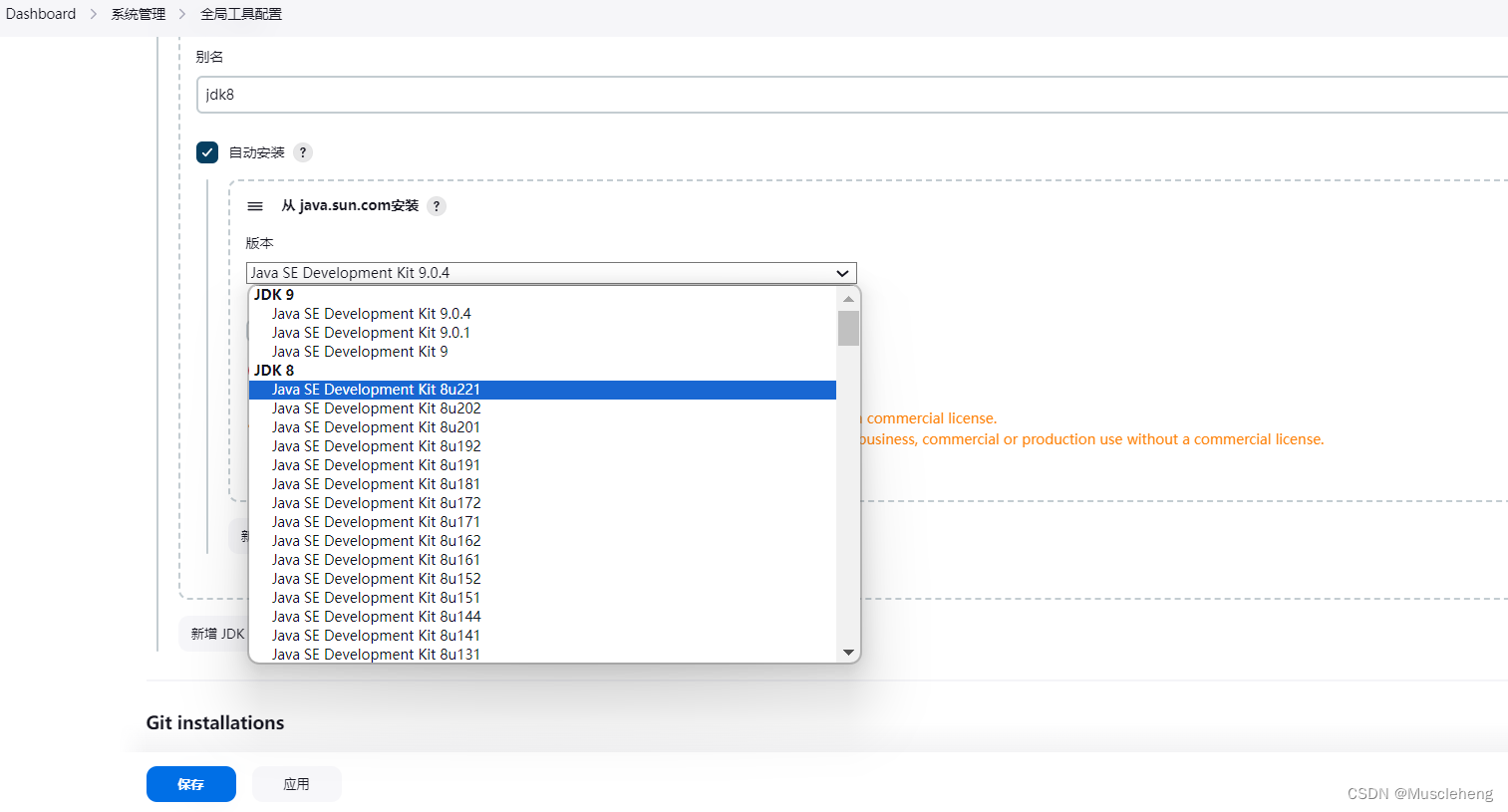Pick Java SE Development Kit 8u192
The height and width of the screenshot is (812, 1508).
click(542, 446)
